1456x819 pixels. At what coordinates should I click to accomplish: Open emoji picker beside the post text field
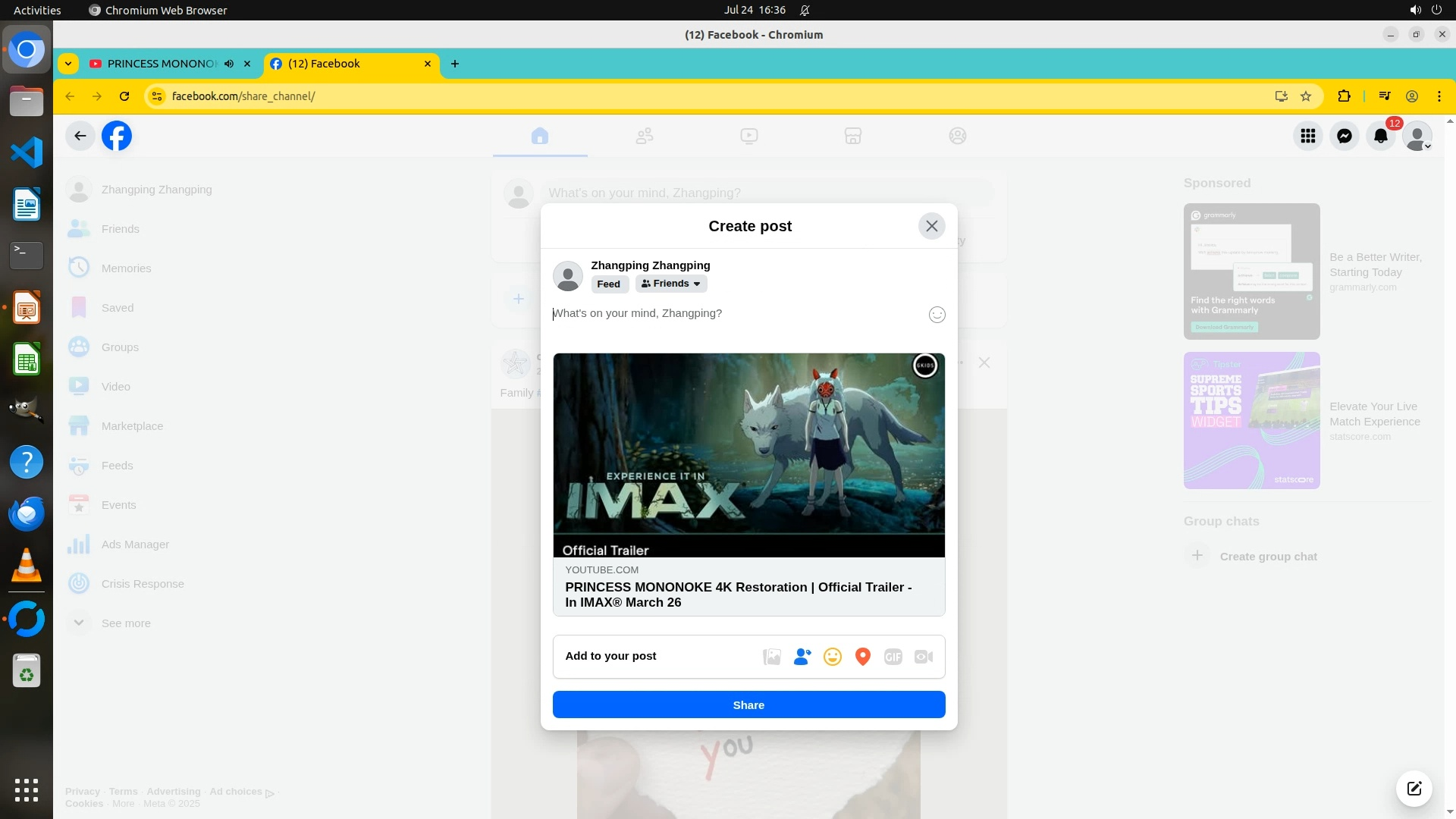coord(937,315)
